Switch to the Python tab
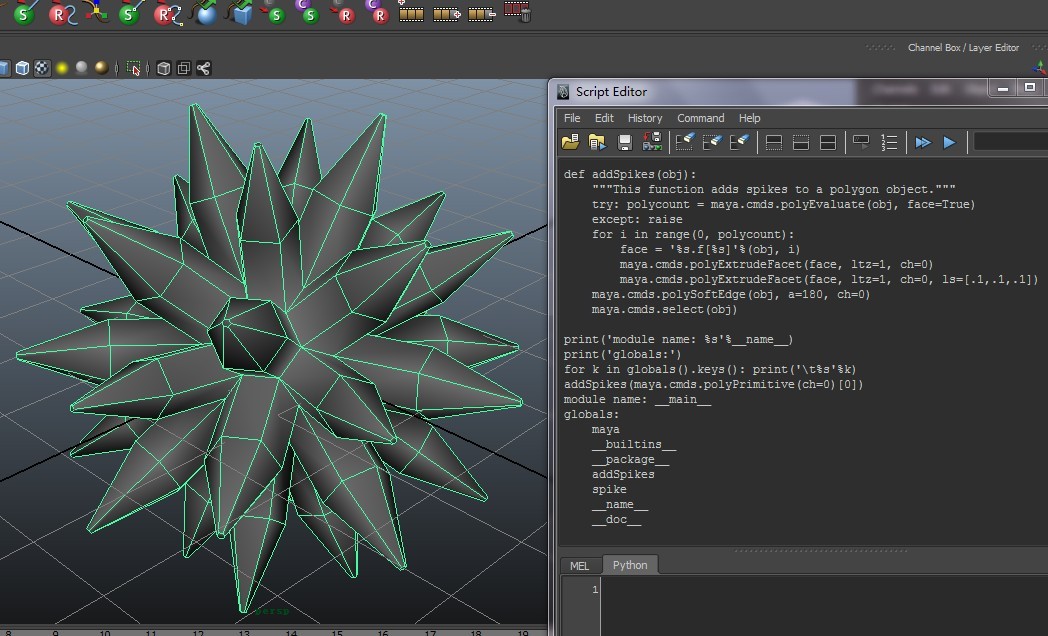The width and height of the screenshot is (1048, 636). [x=630, y=565]
